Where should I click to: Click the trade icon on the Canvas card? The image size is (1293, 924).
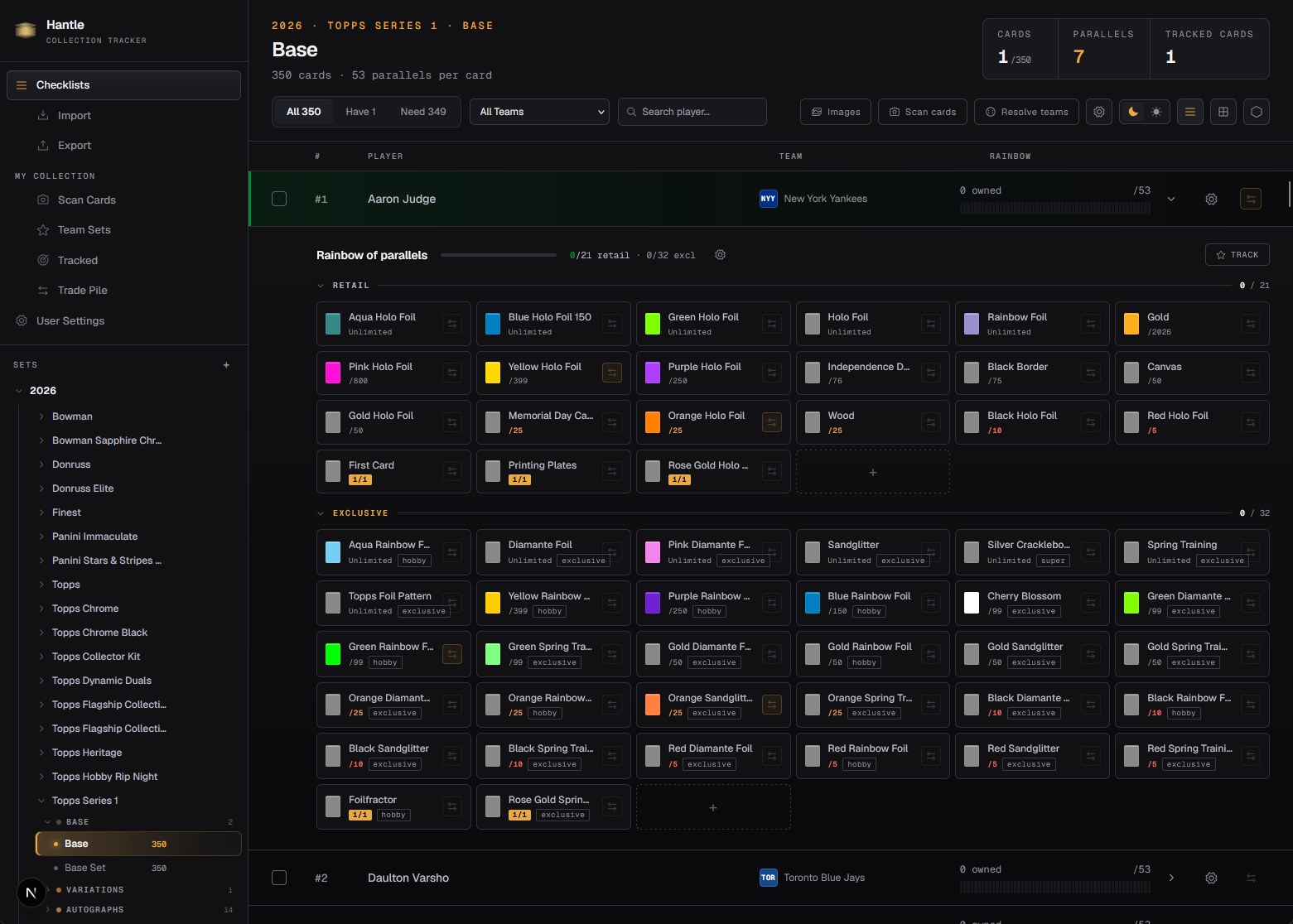1251,373
